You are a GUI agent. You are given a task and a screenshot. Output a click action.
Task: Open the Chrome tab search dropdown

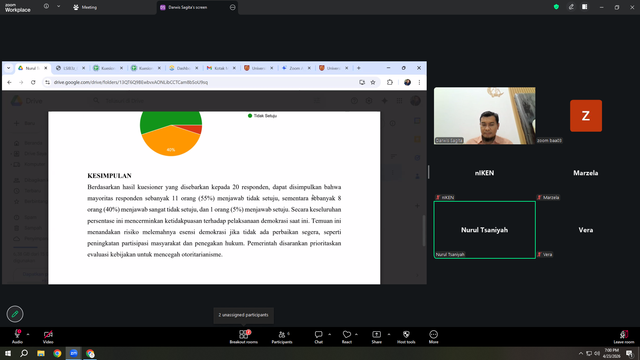[9, 68]
